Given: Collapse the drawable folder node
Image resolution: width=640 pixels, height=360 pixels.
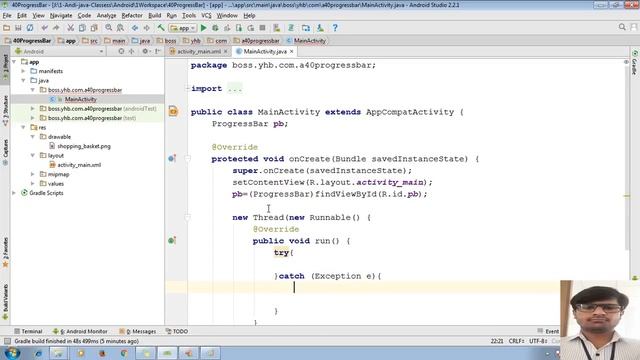Looking at the screenshot, I should click(x=33, y=137).
